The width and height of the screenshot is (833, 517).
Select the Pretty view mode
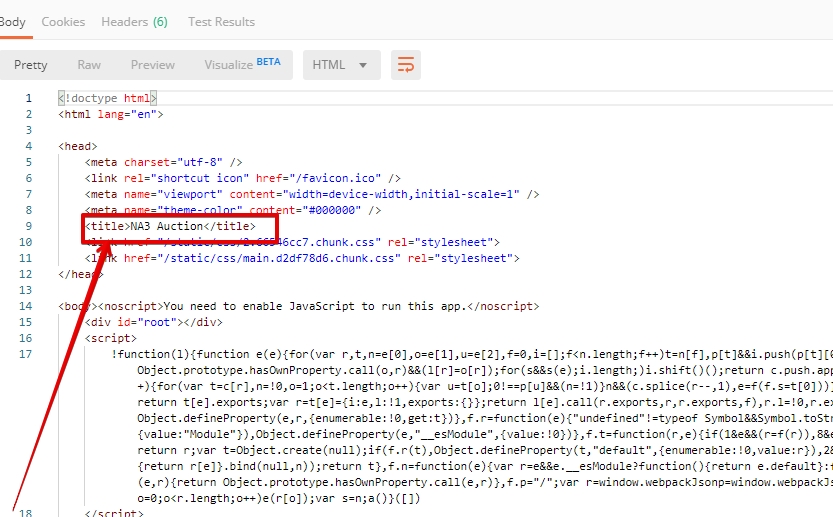(30, 65)
